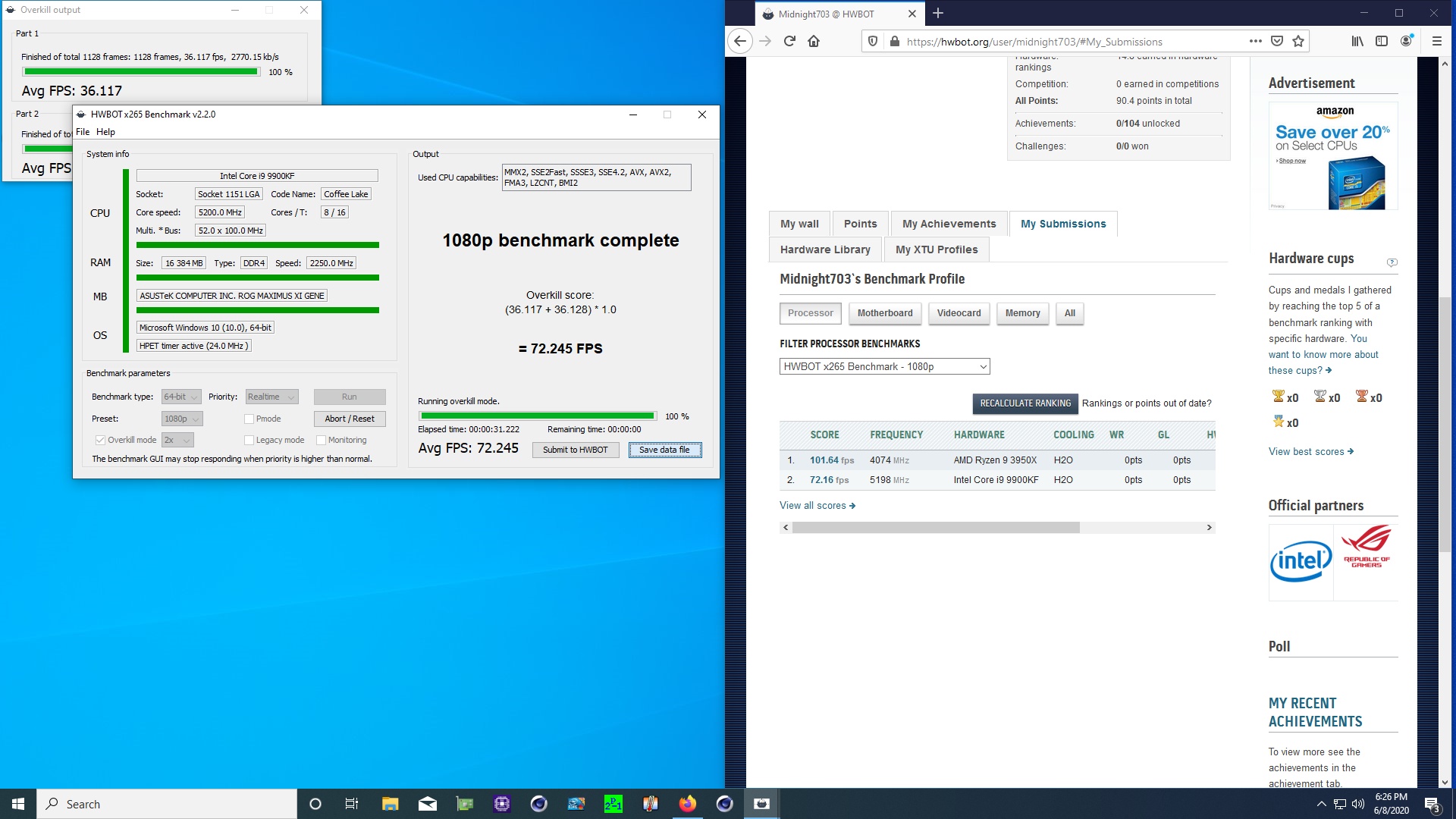Click the vertical page scrollbar in Firefox
Viewport: 1456px width, 819px height.
[1444, 425]
